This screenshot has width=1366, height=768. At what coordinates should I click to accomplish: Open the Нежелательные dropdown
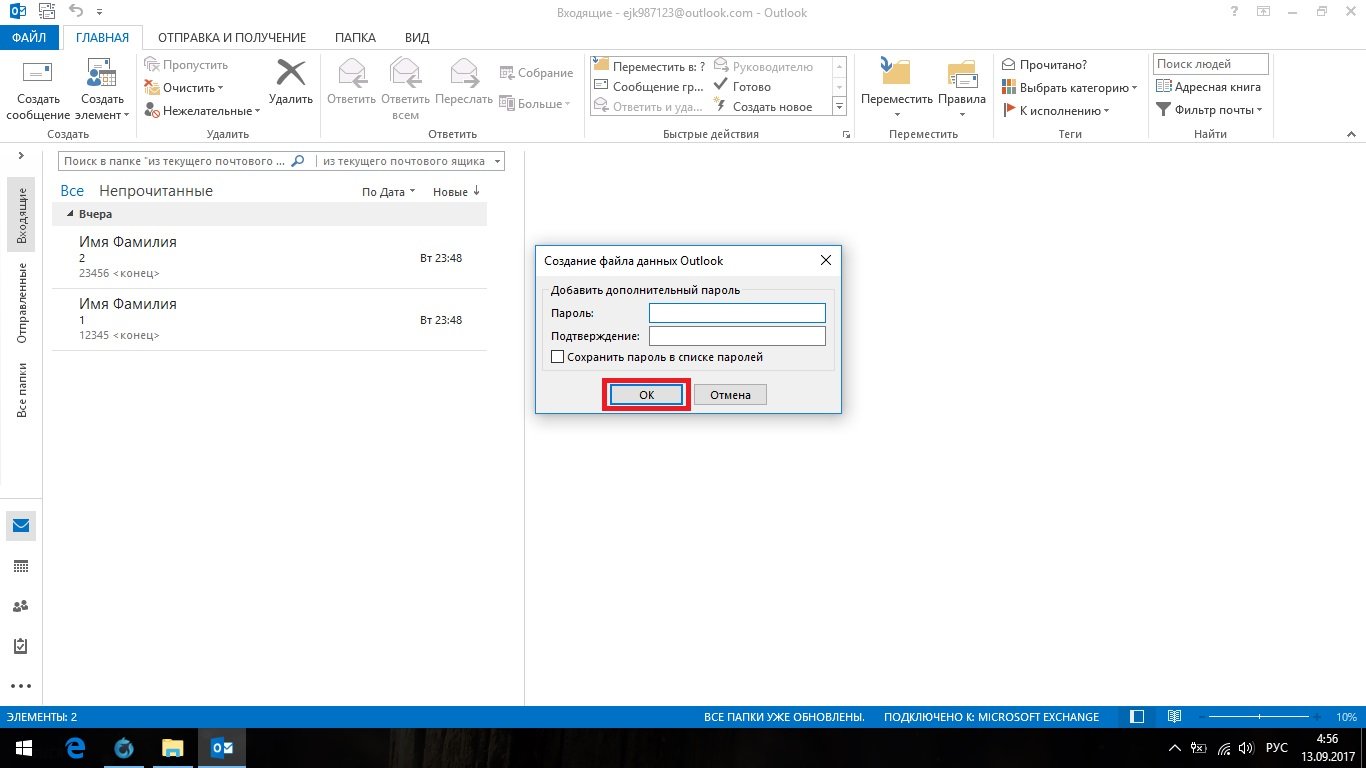point(202,111)
